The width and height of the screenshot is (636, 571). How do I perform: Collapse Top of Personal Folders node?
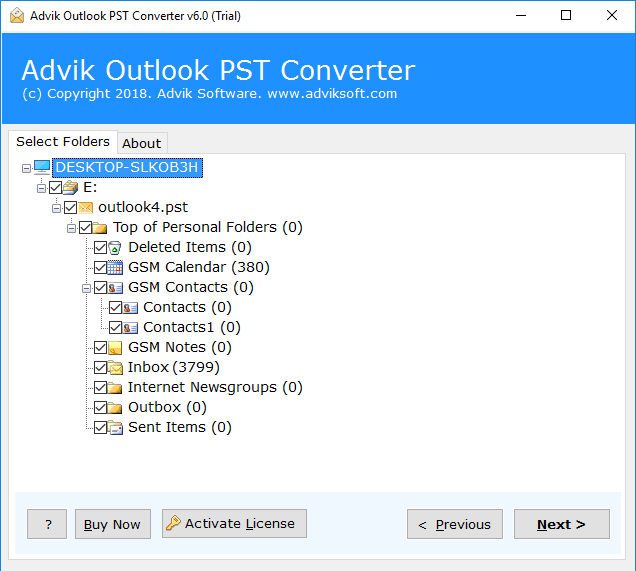[x=71, y=228]
